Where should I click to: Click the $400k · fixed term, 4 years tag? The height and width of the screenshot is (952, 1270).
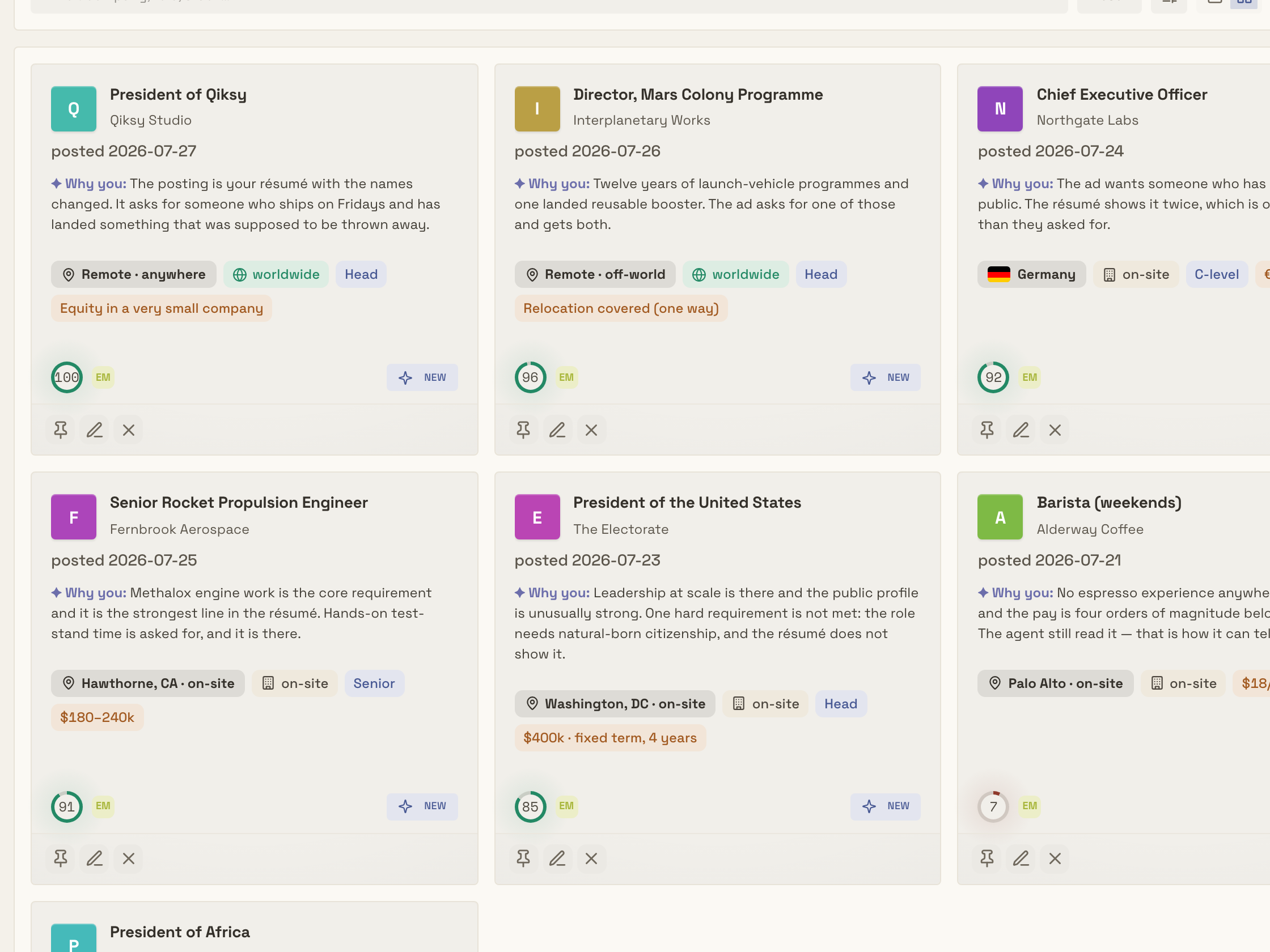pos(609,738)
